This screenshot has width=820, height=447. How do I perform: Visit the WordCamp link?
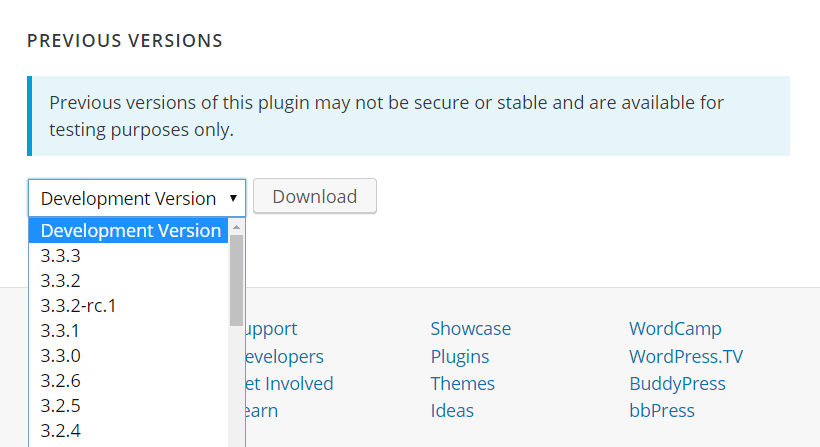(675, 328)
